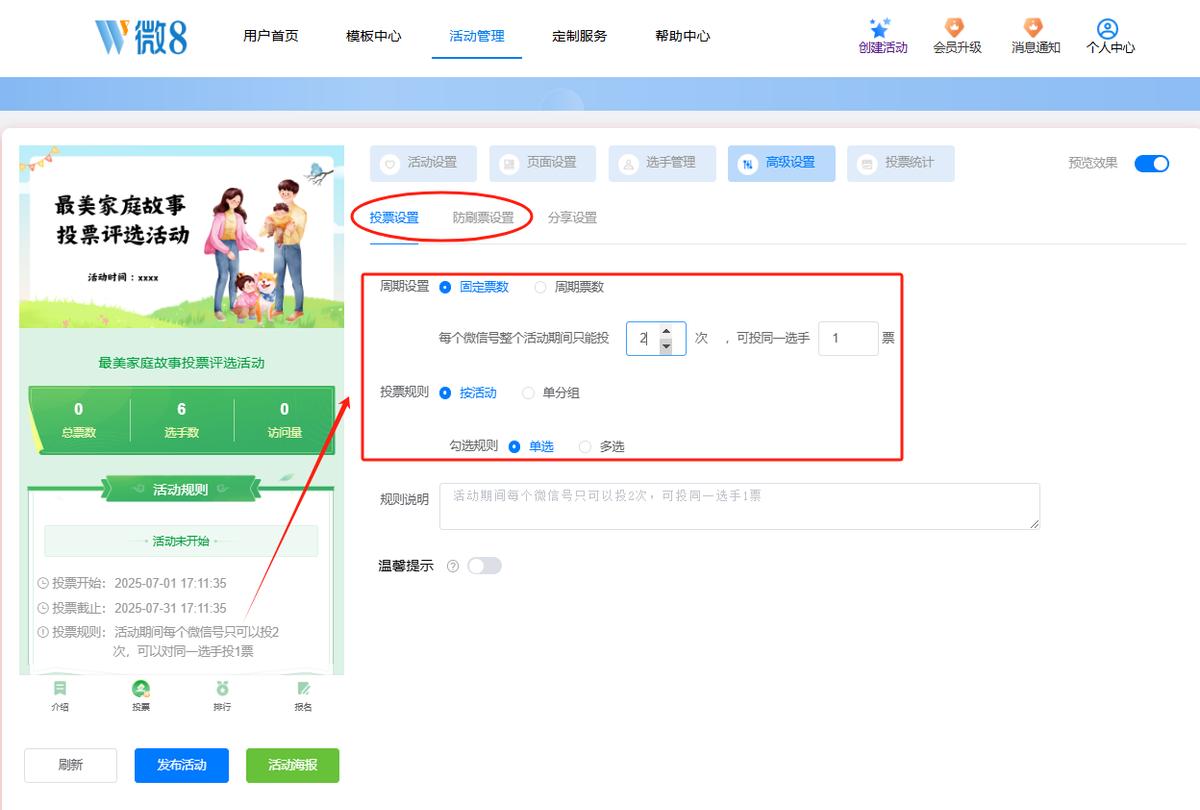1200x810 pixels.
Task: Click the per-WeChat vote count field
Action: point(656,338)
